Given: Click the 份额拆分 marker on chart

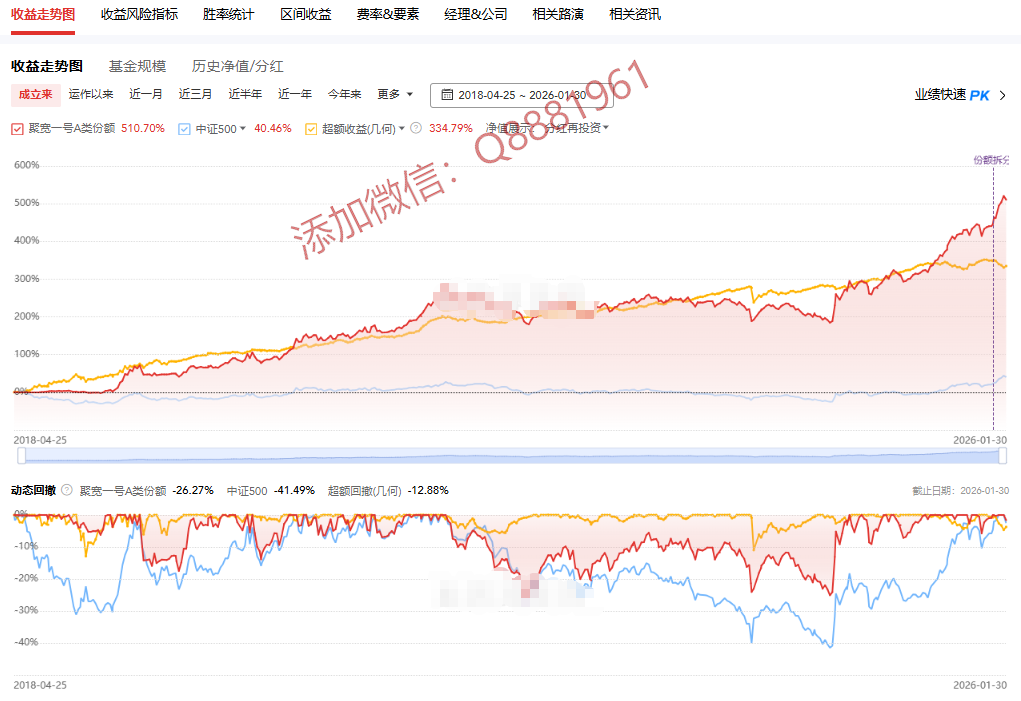Looking at the screenshot, I should (991, 160).
